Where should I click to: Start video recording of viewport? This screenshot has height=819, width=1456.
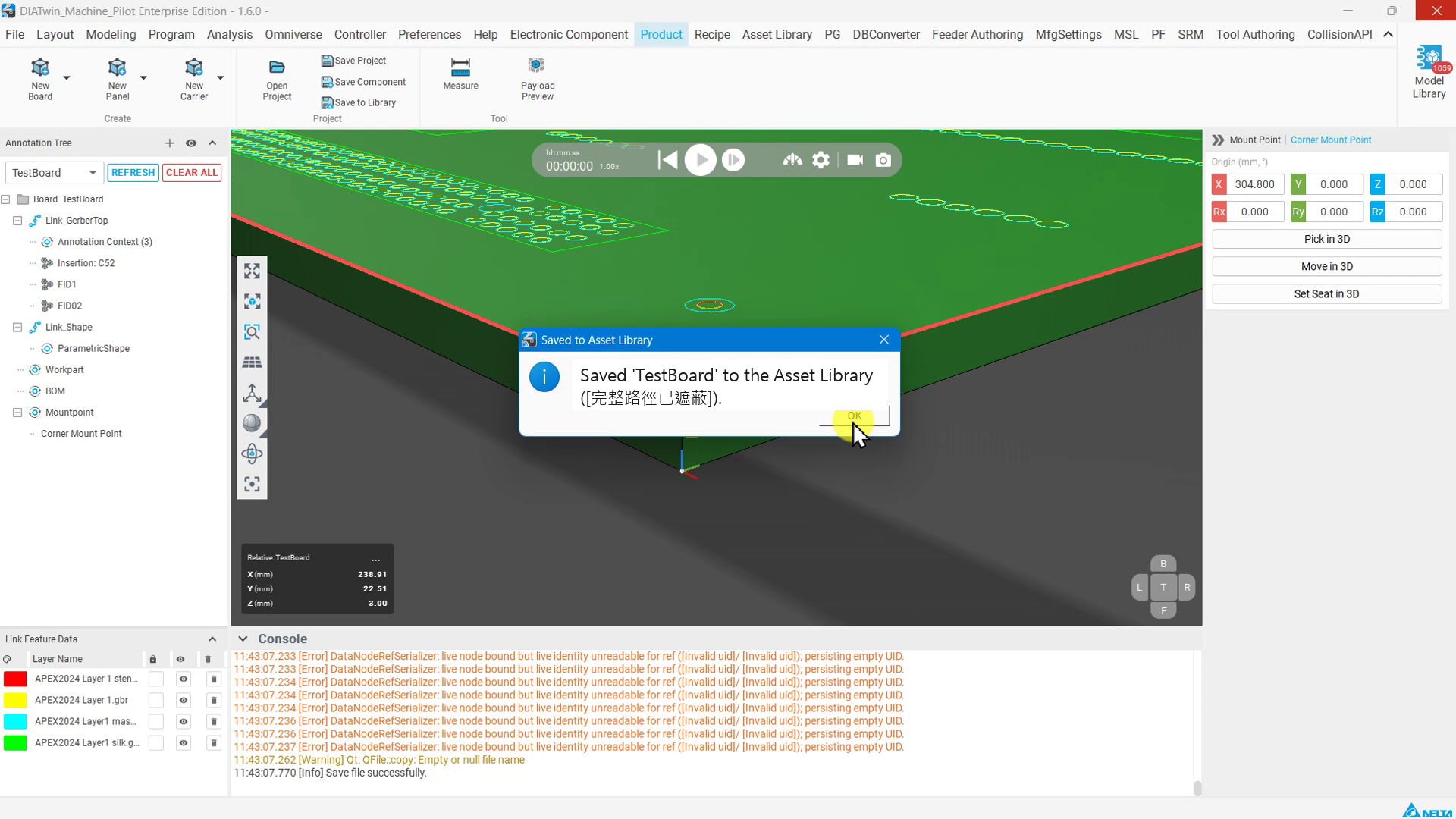855,160
